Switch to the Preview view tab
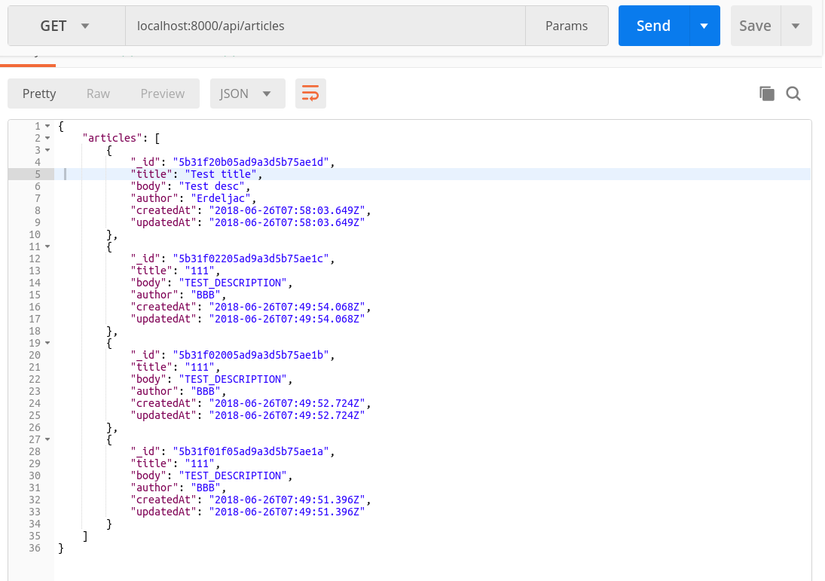The width and height of the screenshot is (825, 581). (162, 94)
